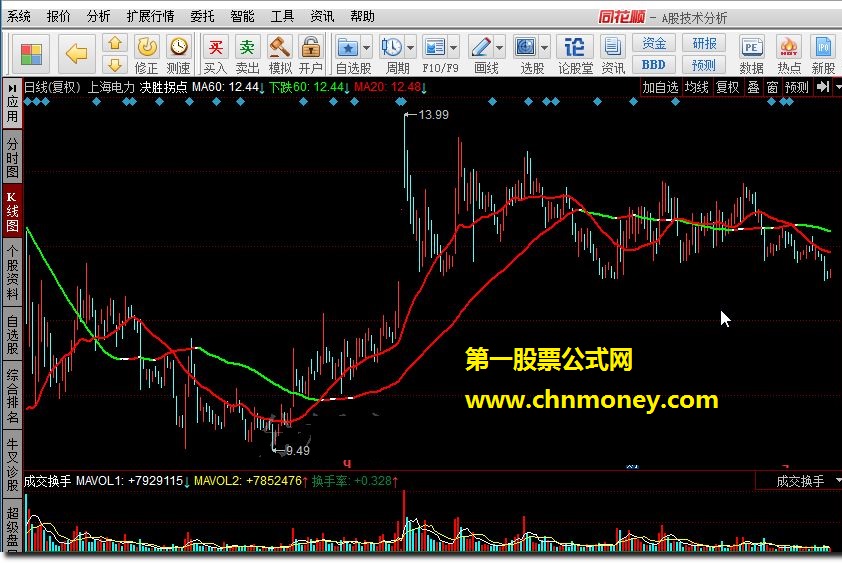Open 模拟 simulated trading

(280, 54)
